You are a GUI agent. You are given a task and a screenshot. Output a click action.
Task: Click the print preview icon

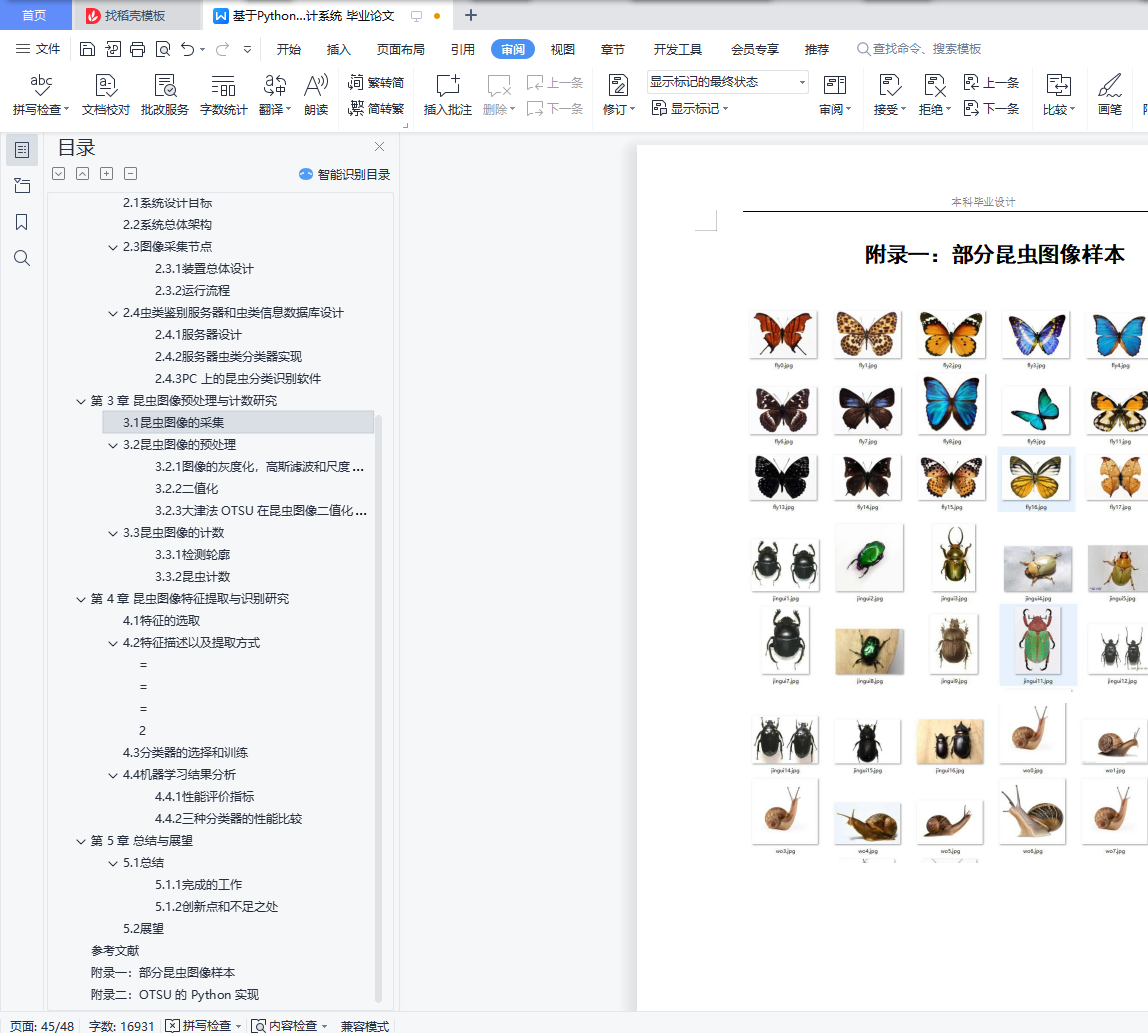(x=163, y=49)
